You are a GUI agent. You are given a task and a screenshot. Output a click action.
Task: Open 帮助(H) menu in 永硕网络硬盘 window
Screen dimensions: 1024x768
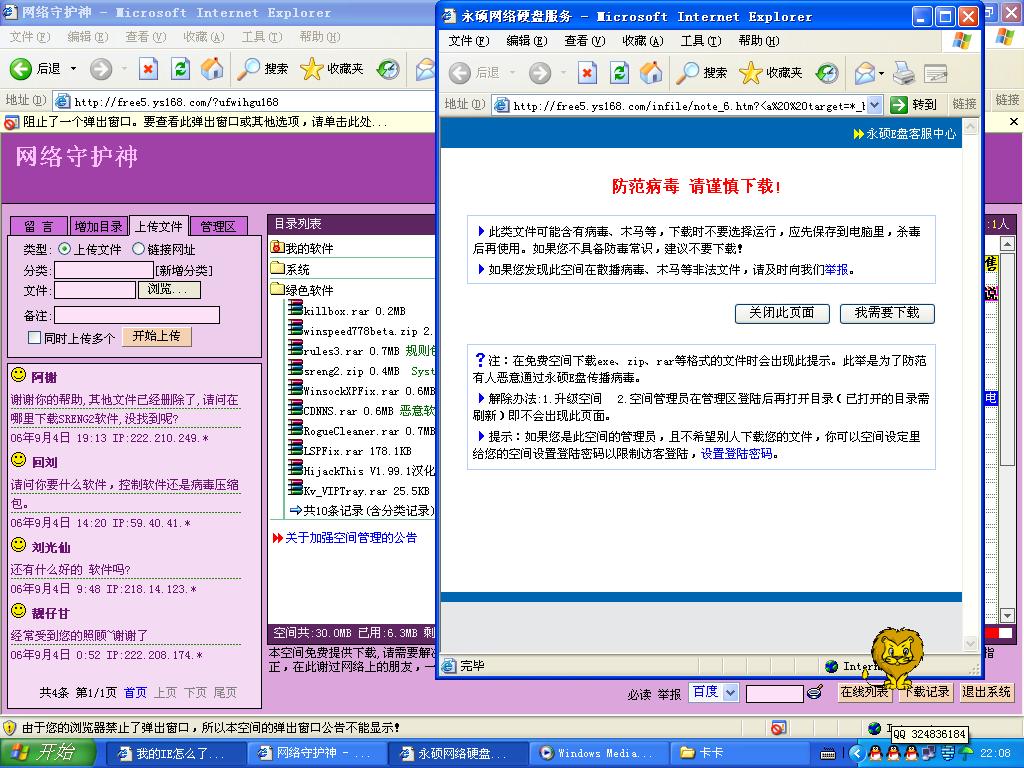pyautogui.click(x=759, y=40)
